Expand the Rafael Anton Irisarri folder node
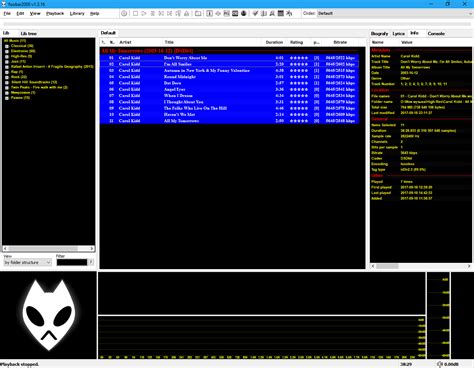This screenshot has height=368, width=474. point(7,67)
